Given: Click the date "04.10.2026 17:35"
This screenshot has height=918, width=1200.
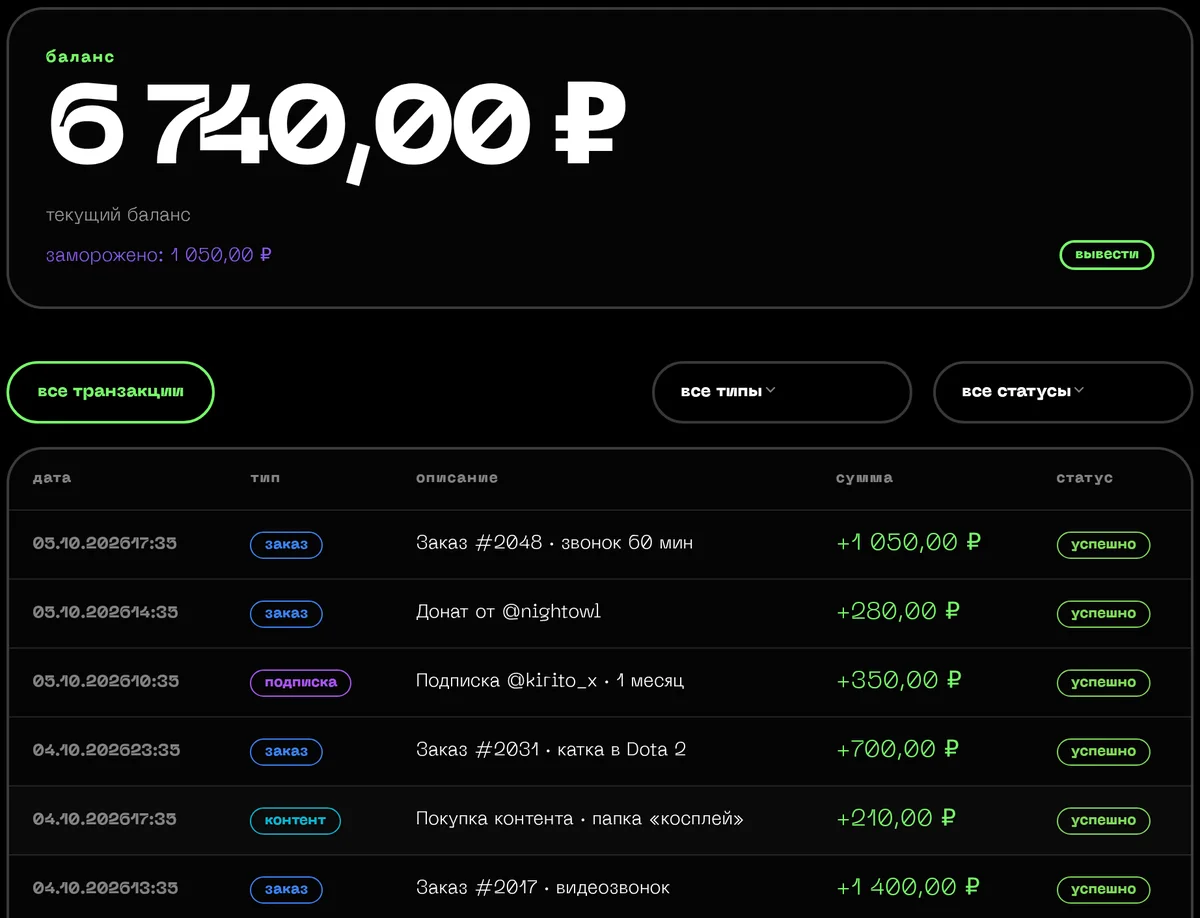Looking at the screenshot, I should click(105, 820).
